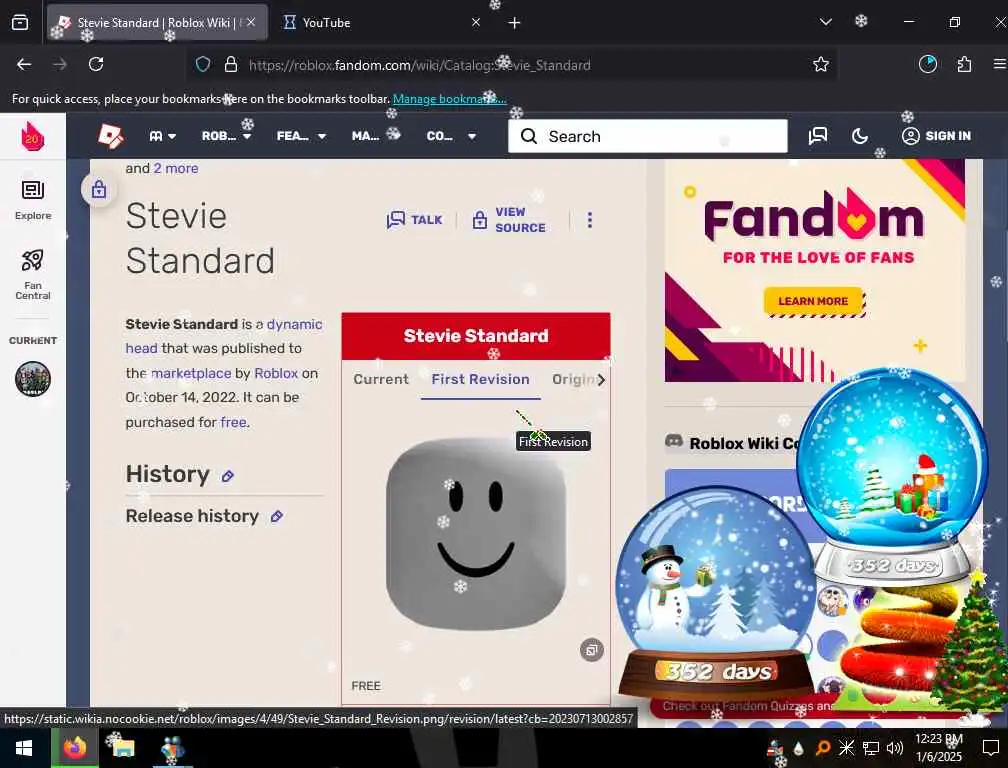
Task: Open the Roblox Wiki logo icon
Action: click(111, 136)
